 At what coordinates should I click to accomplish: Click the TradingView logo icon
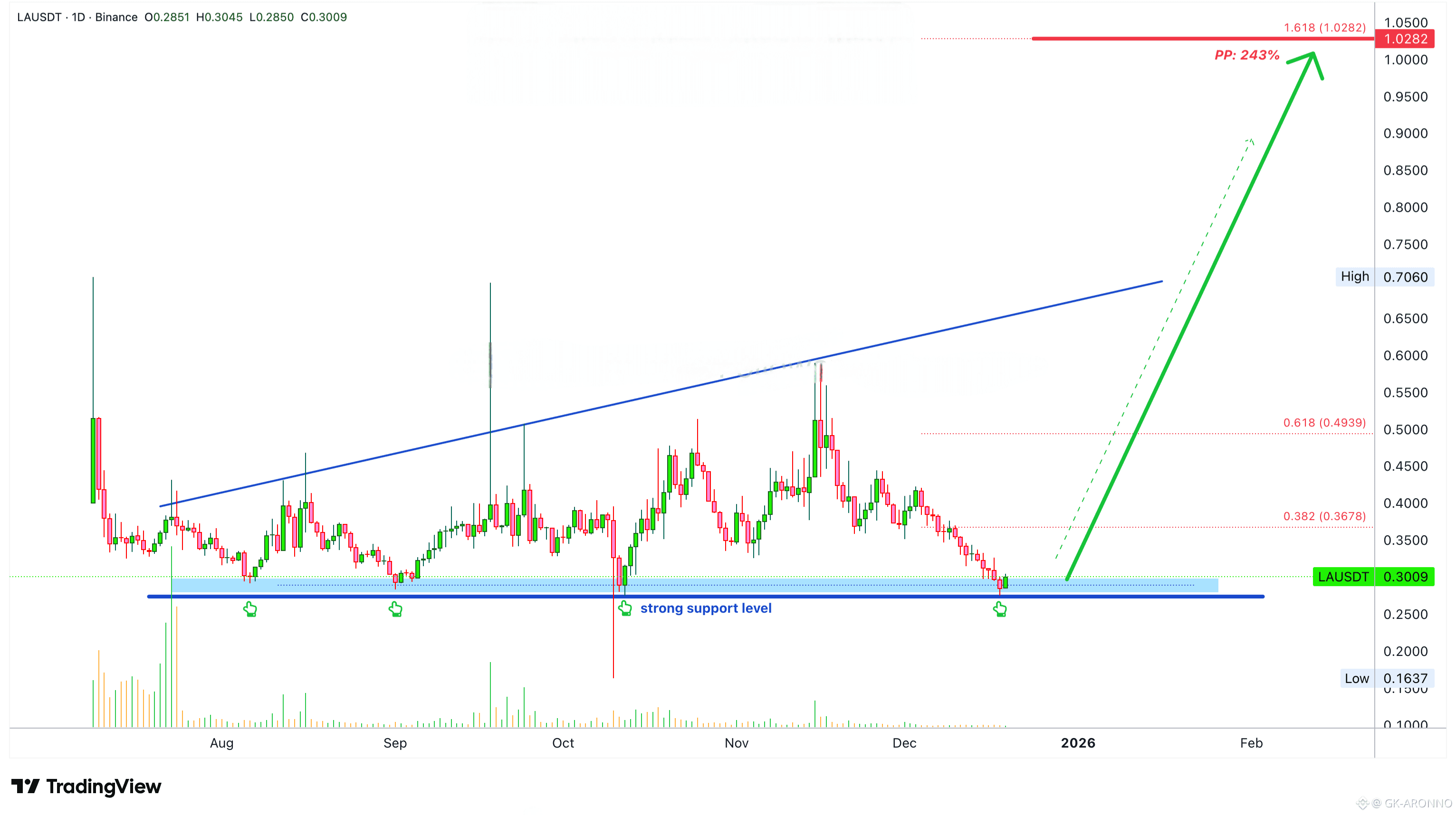click(26, 786)
